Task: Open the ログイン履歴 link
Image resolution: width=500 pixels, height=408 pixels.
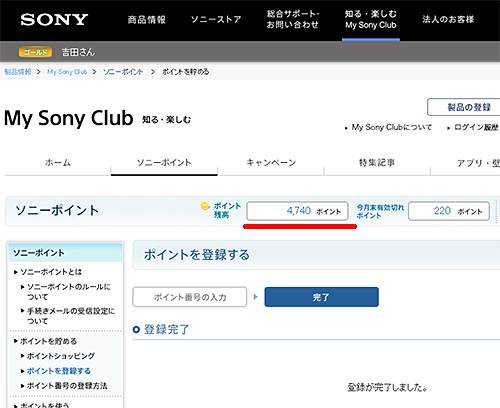Action: pos(476,127)
